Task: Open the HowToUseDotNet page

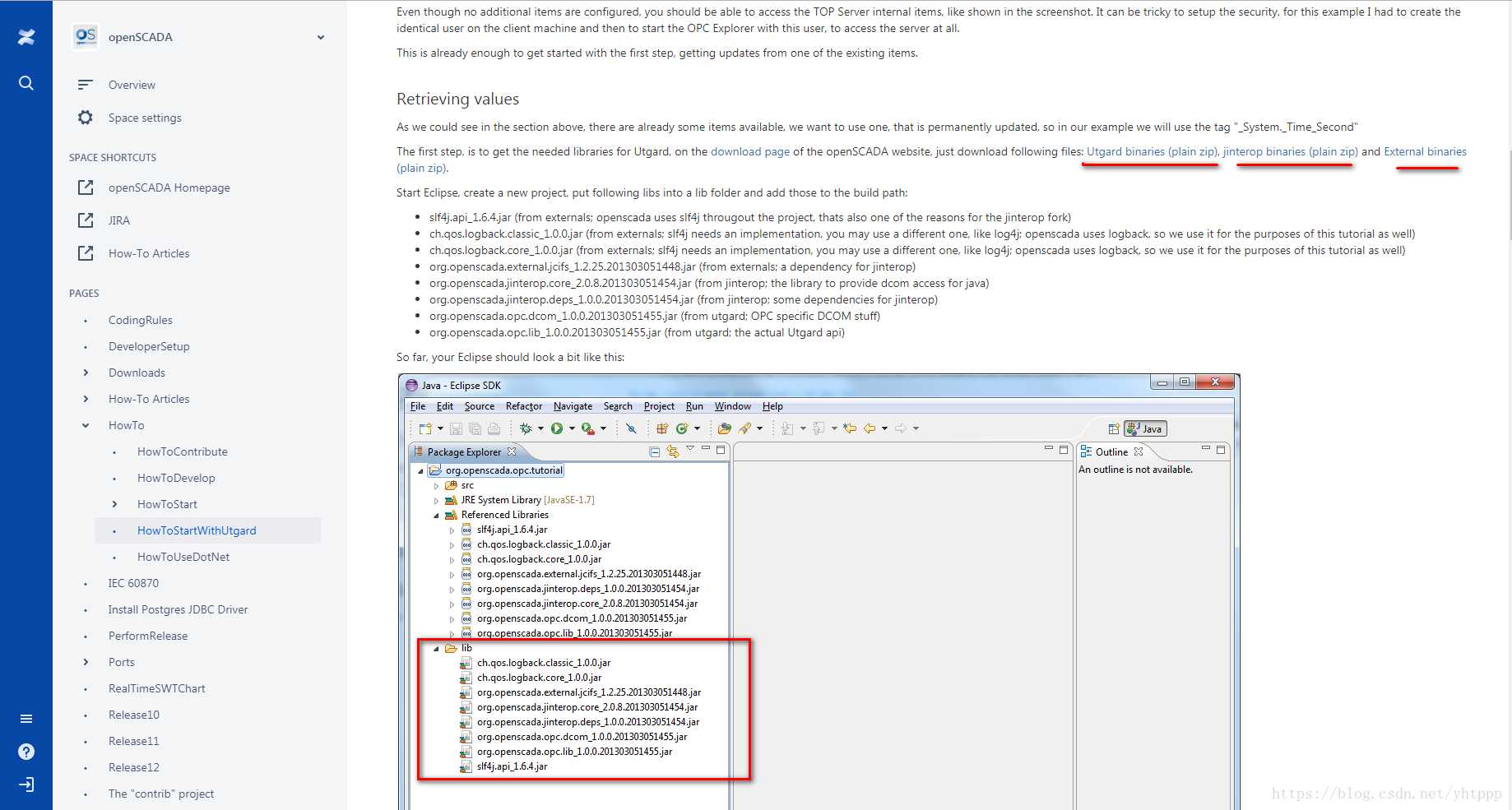Action: tap(183, 557)
